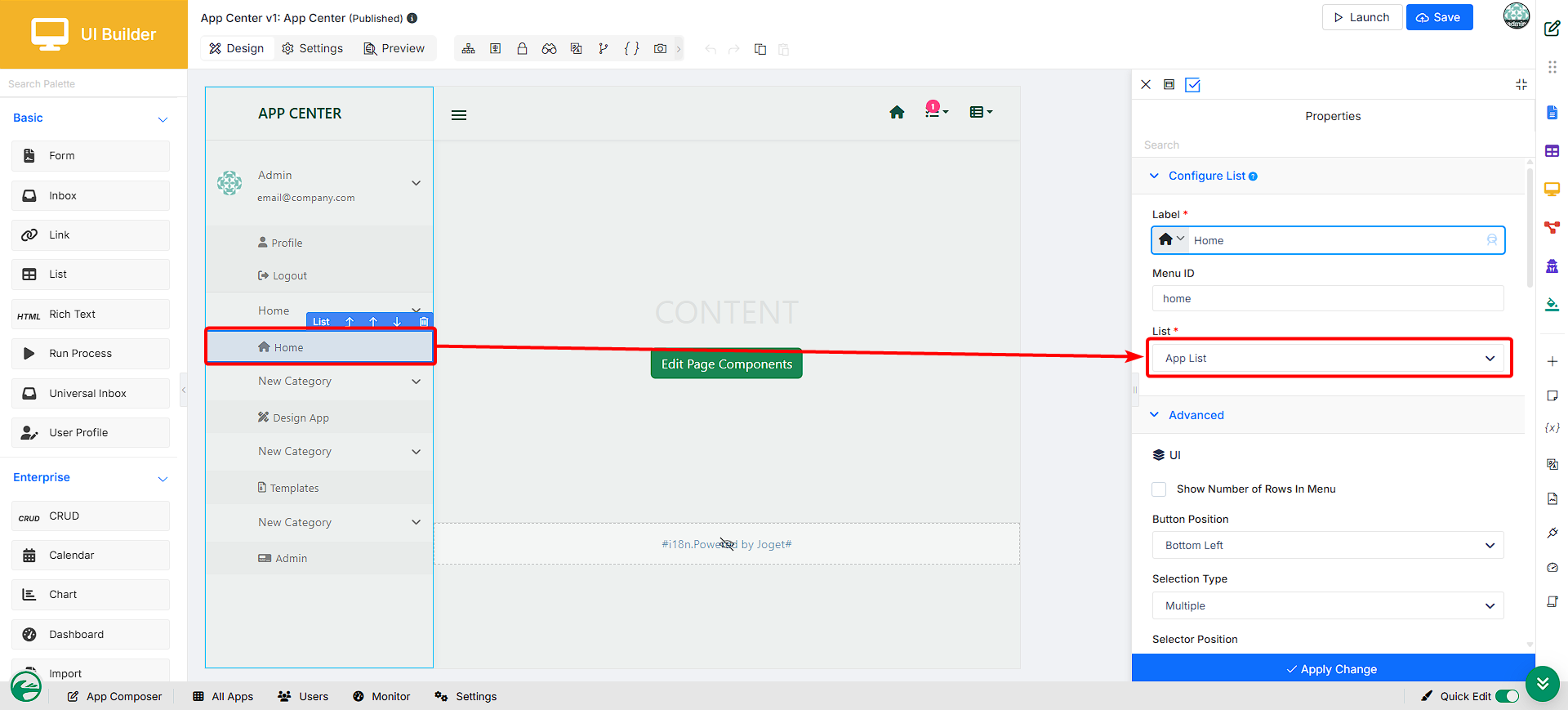The height and width of the screenshot is (710, 1568).
Task: Collapse the Advanced section
Action: 1154,415
